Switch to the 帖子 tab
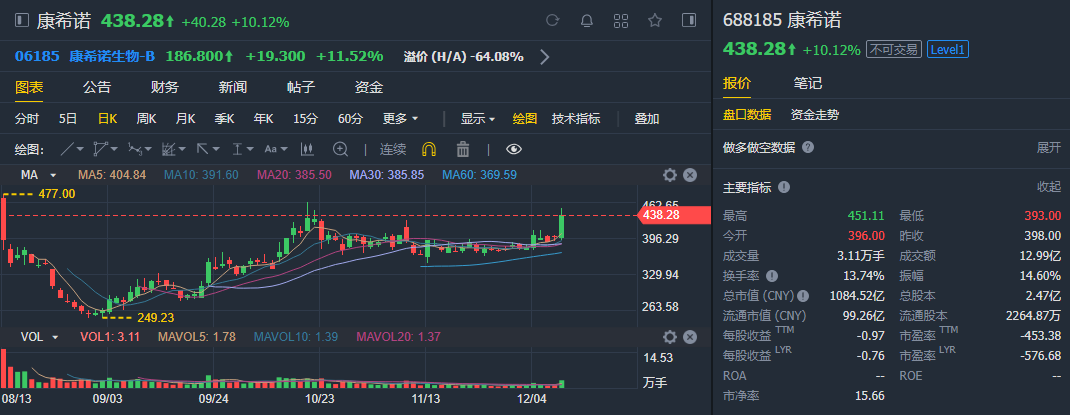Screen dimensions: 1070x415 tap(301, 87)
